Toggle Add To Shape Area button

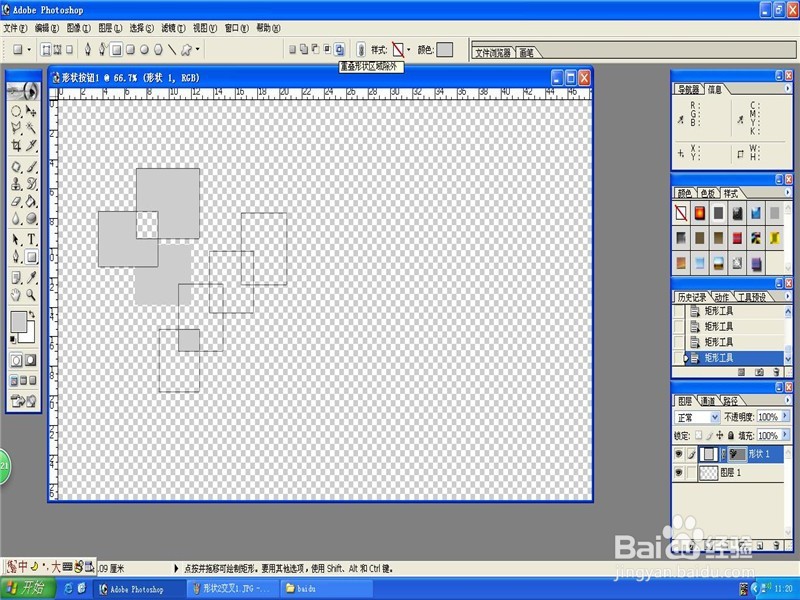point(304,49)
